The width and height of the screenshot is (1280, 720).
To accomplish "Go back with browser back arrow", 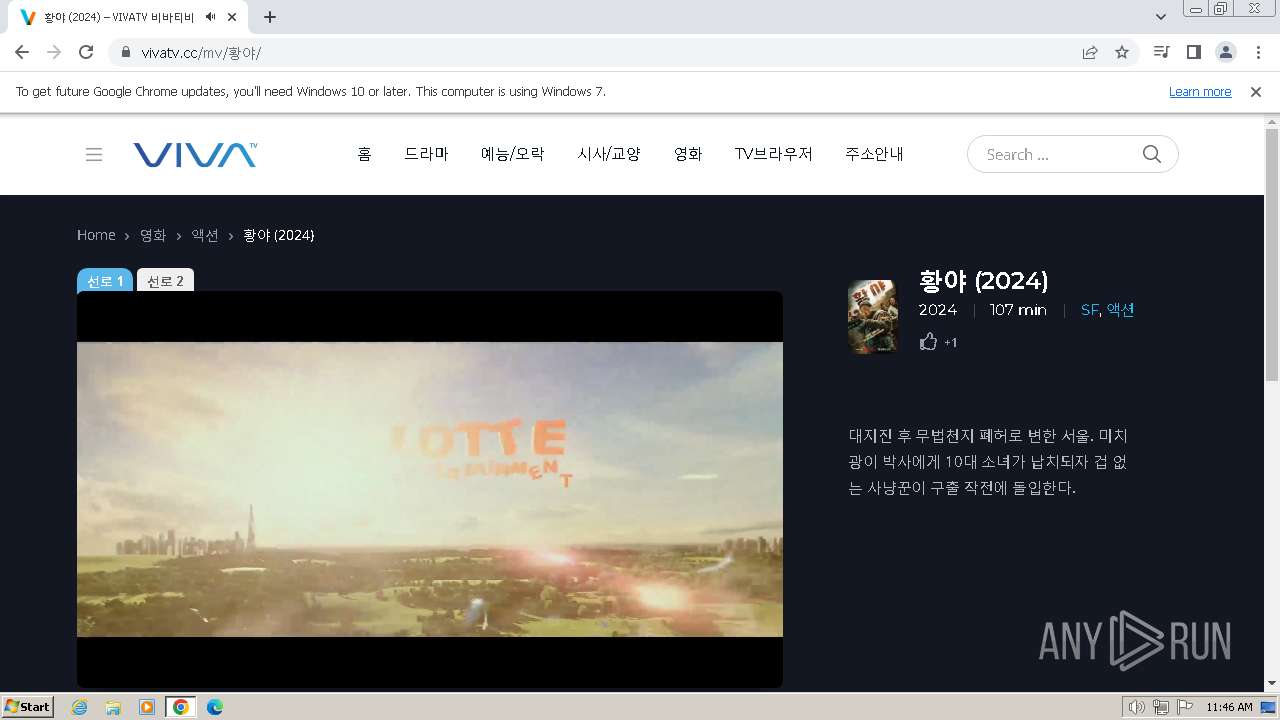I will click(x=22, y=52).
